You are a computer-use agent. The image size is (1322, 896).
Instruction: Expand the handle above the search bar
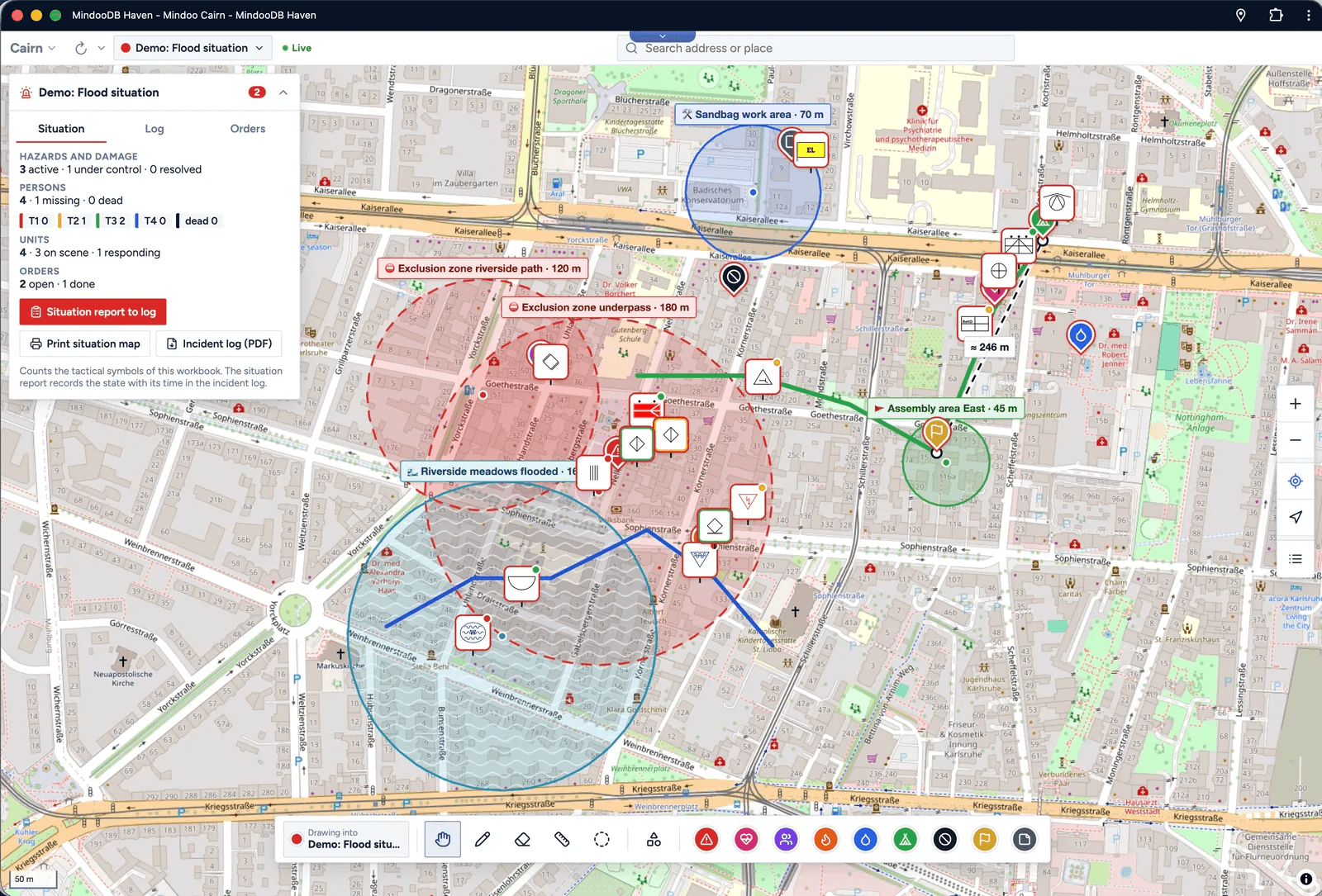click(x=663, y=36)
